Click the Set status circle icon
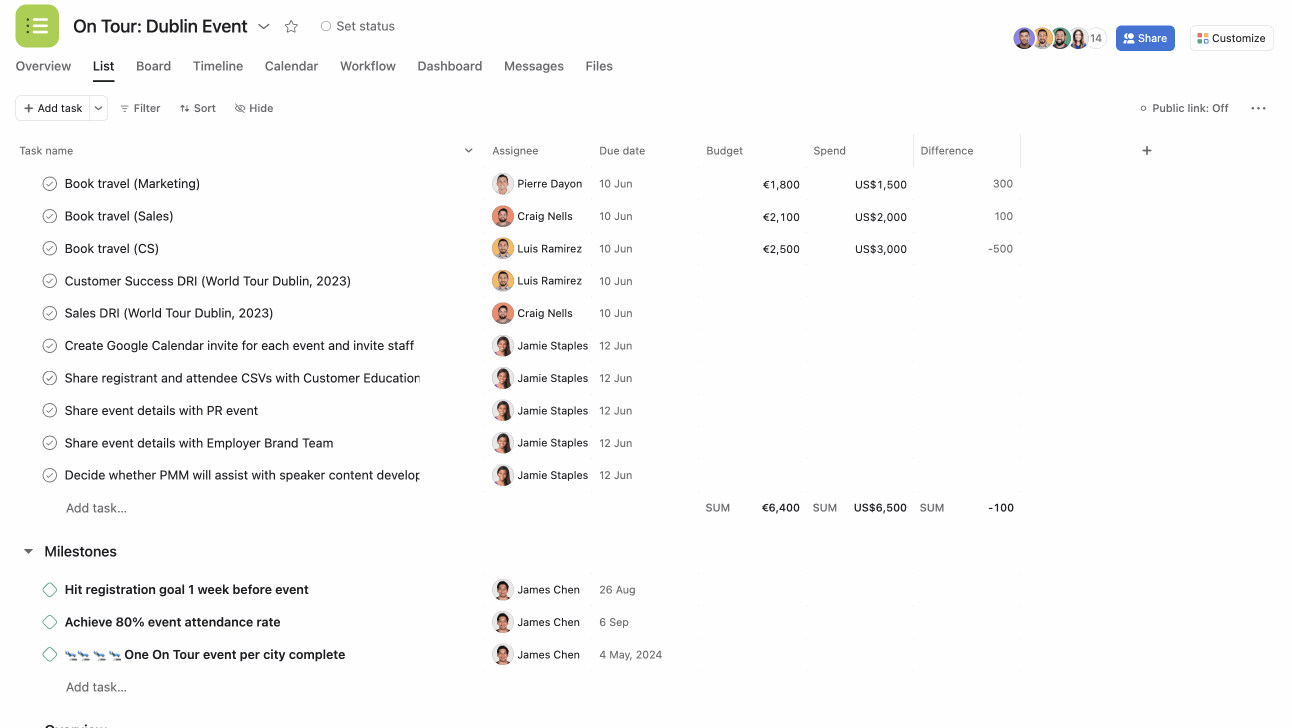This screenshot has height=728, width=1292. click(x=325, y=27)
